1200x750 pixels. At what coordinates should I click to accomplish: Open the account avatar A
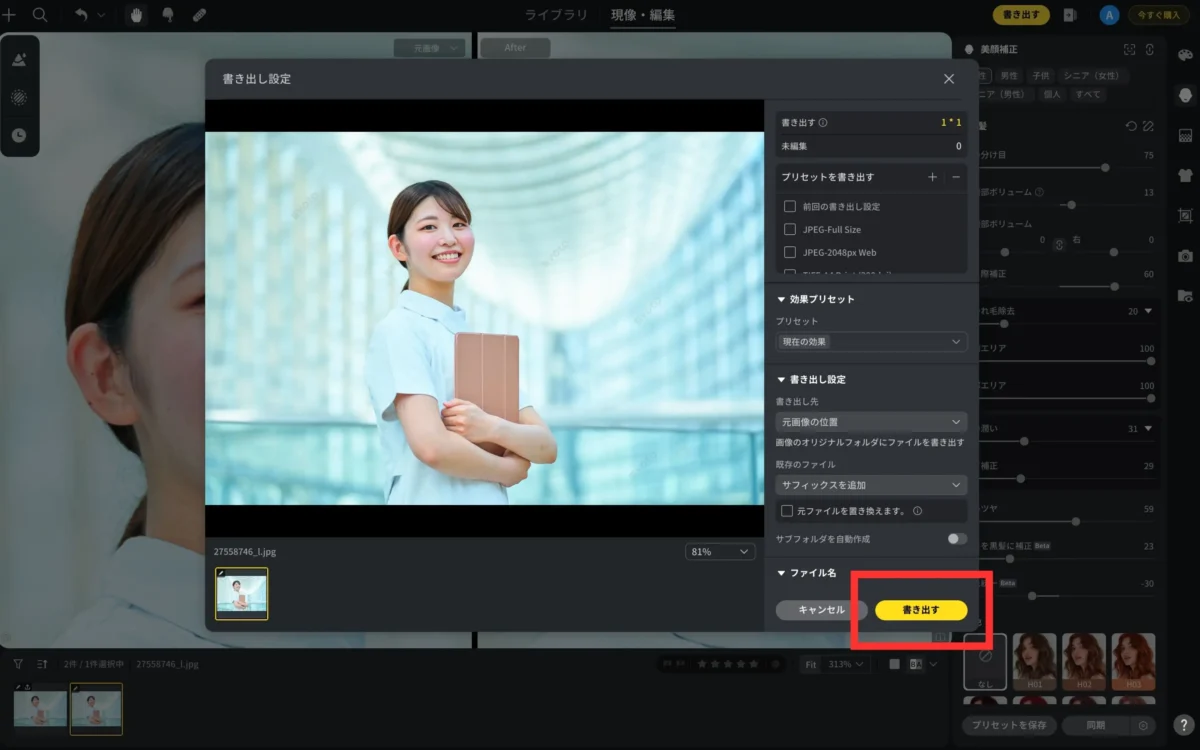point(1108,15)
